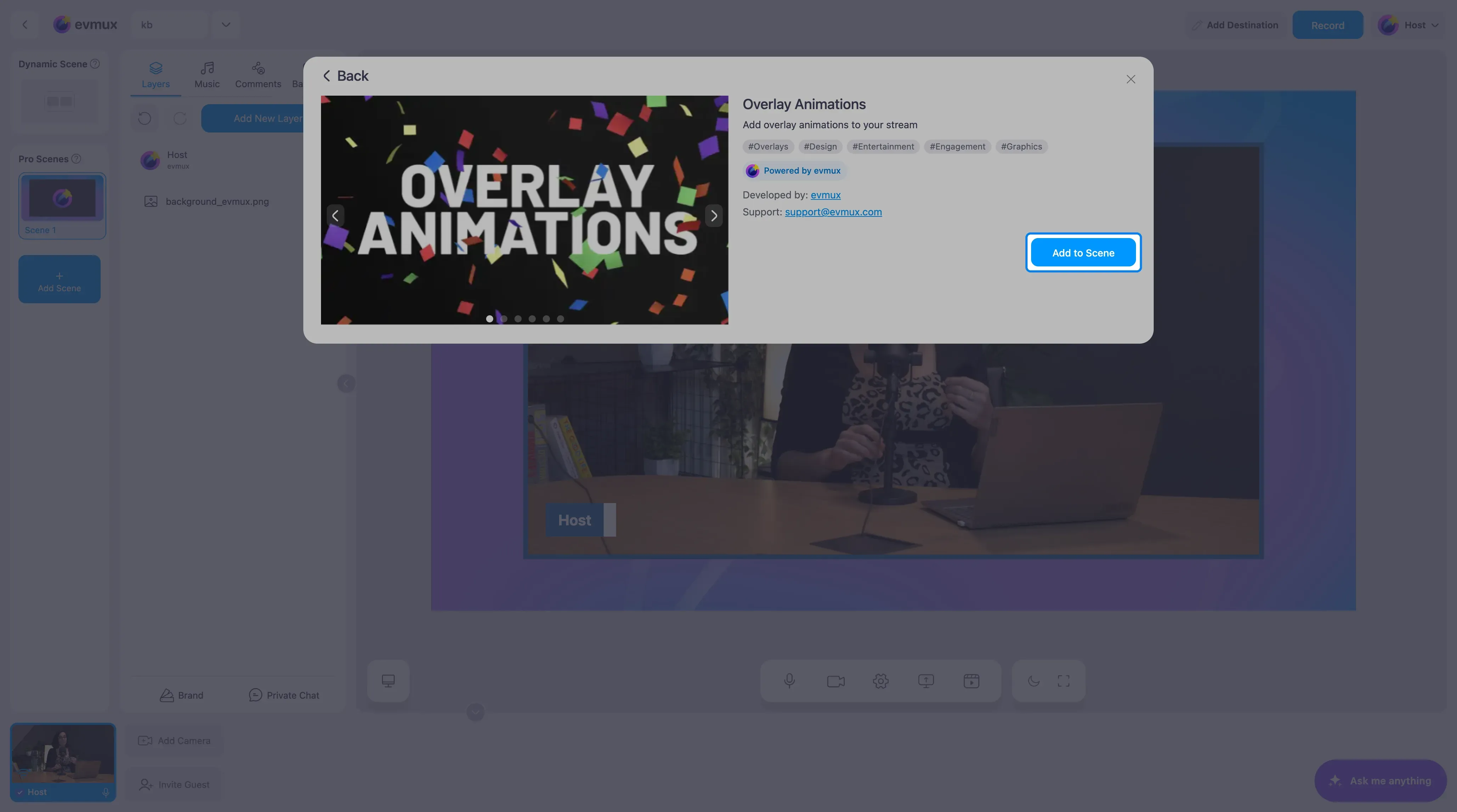This screenshot has width=1457, height=812.
Task: Click the #Design tag
Action: point(820,146)
